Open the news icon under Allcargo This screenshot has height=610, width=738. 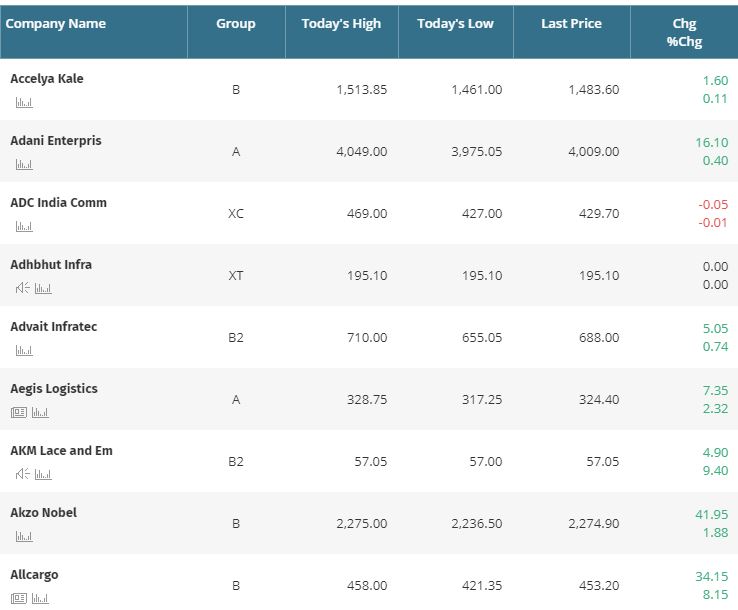(x=19, y=598)
